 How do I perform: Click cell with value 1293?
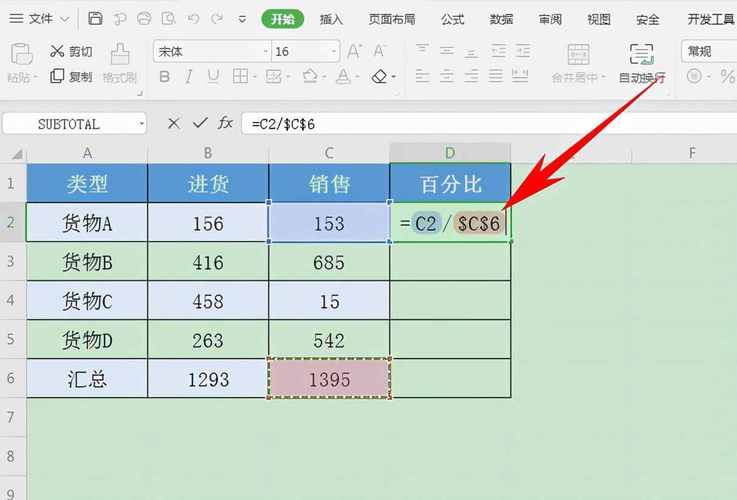[208, 379]
